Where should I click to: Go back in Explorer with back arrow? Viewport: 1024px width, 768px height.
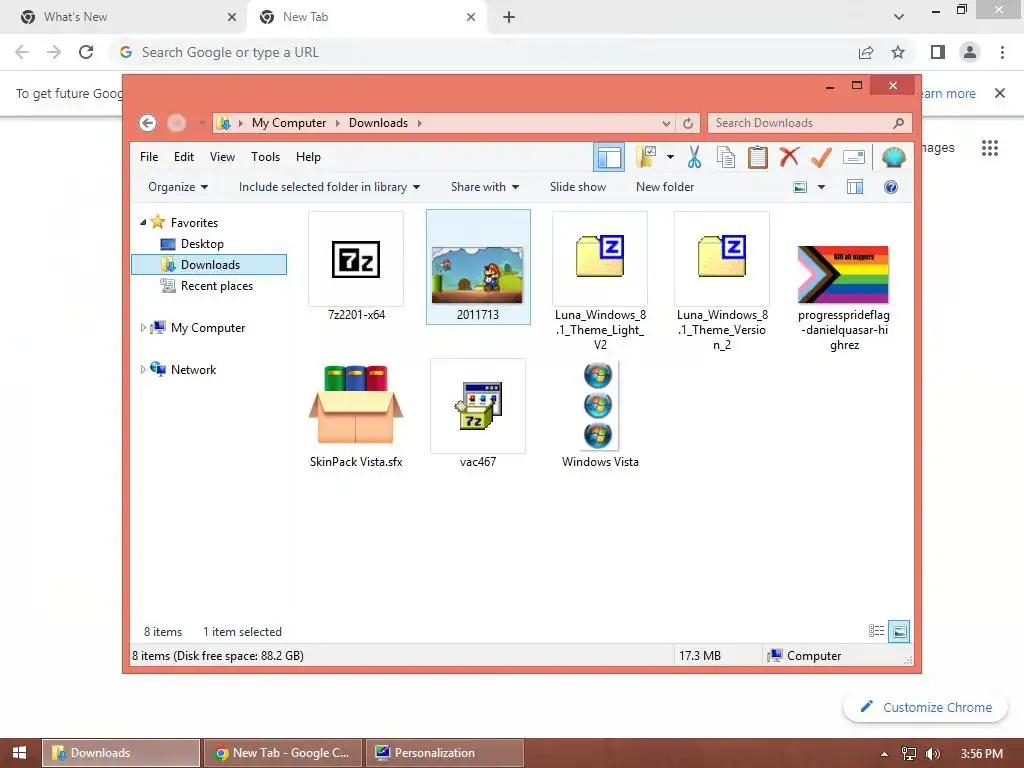pyautogui.click(x=148, y=123)
